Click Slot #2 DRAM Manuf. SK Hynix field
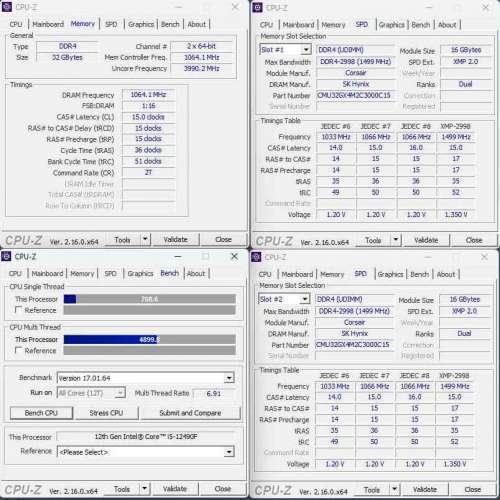The height and width of the screenshot is (500, 500). (x=354, y=333)
